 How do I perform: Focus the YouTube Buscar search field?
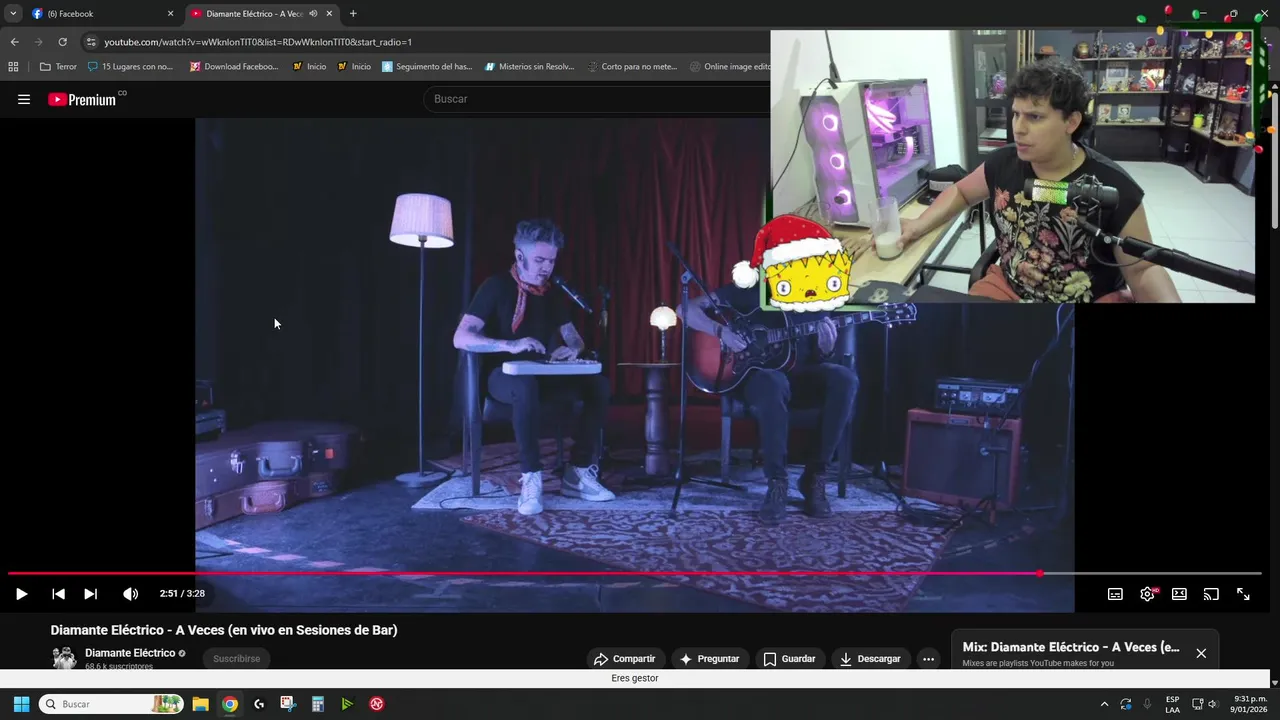click(598, 99)
